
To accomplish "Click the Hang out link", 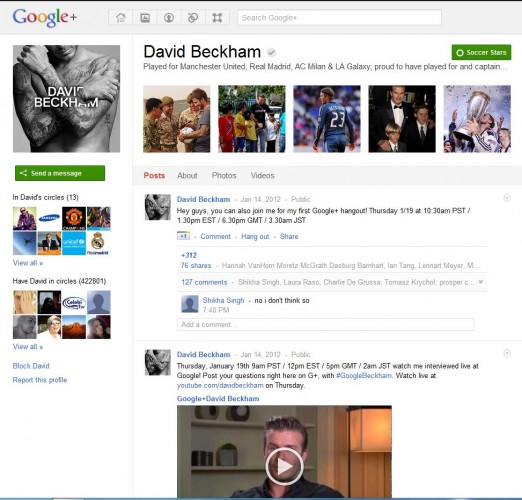I will [x=255, y=236].
